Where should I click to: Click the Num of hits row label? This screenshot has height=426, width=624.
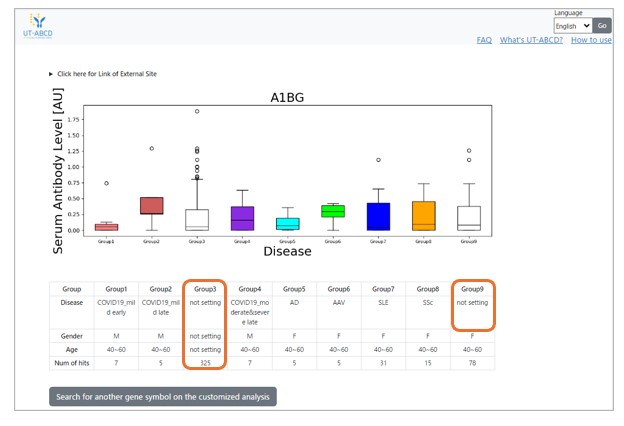point(71,362)
